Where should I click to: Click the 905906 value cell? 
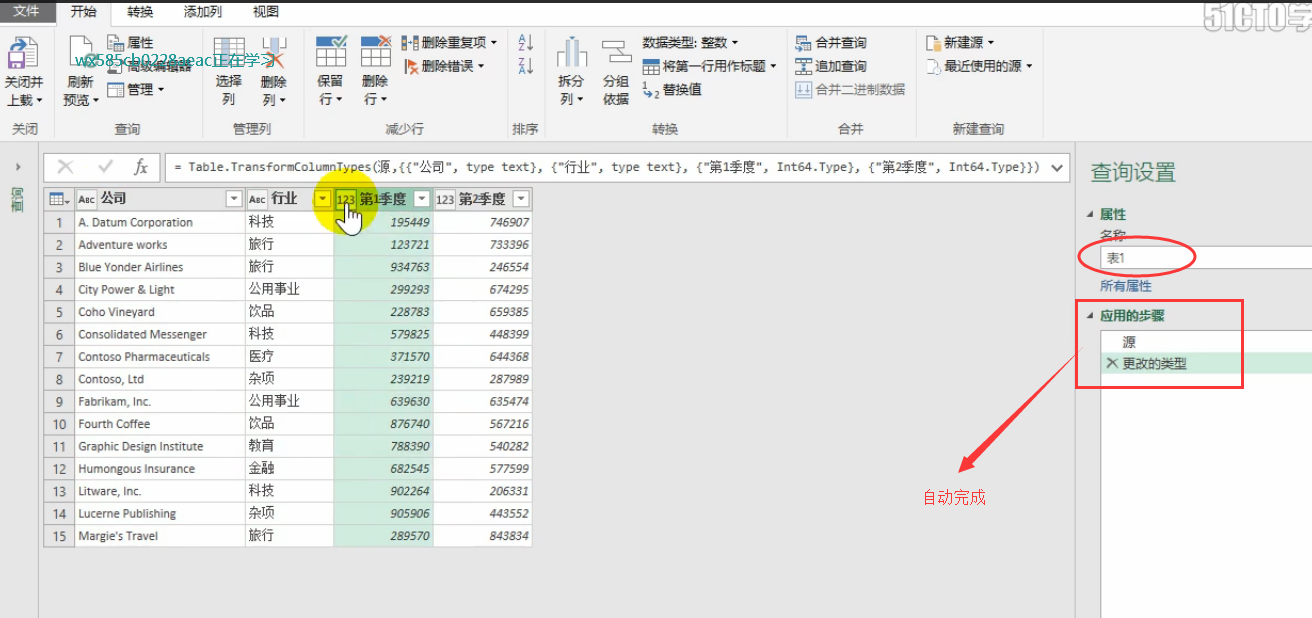383,514
